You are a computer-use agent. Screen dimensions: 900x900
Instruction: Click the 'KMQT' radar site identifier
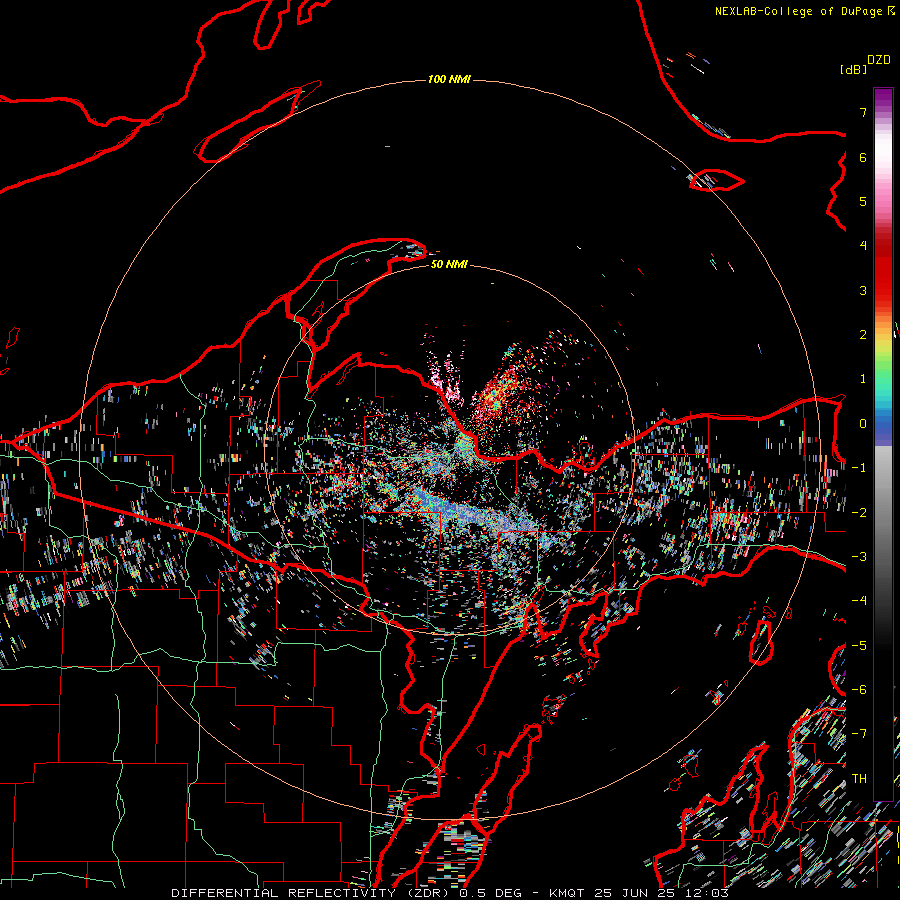tap(567, 893)
